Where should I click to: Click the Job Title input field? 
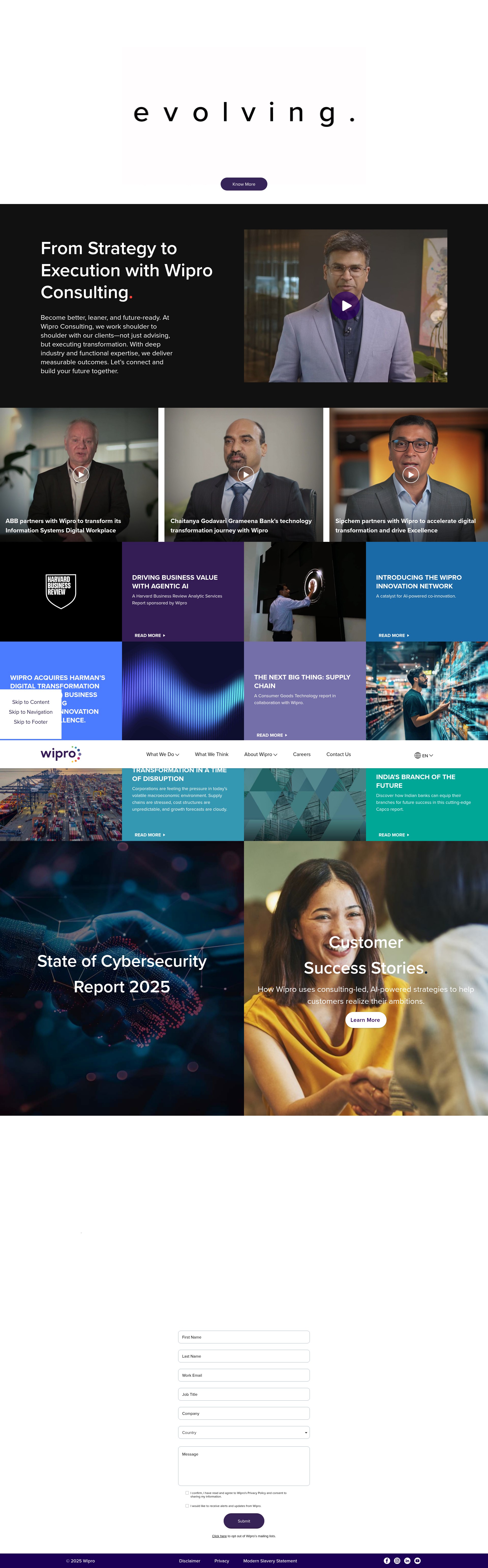coord(244,1394)
